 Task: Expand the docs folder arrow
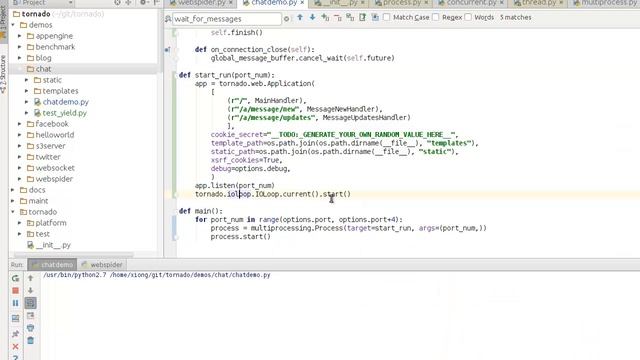tap(13, 190)
